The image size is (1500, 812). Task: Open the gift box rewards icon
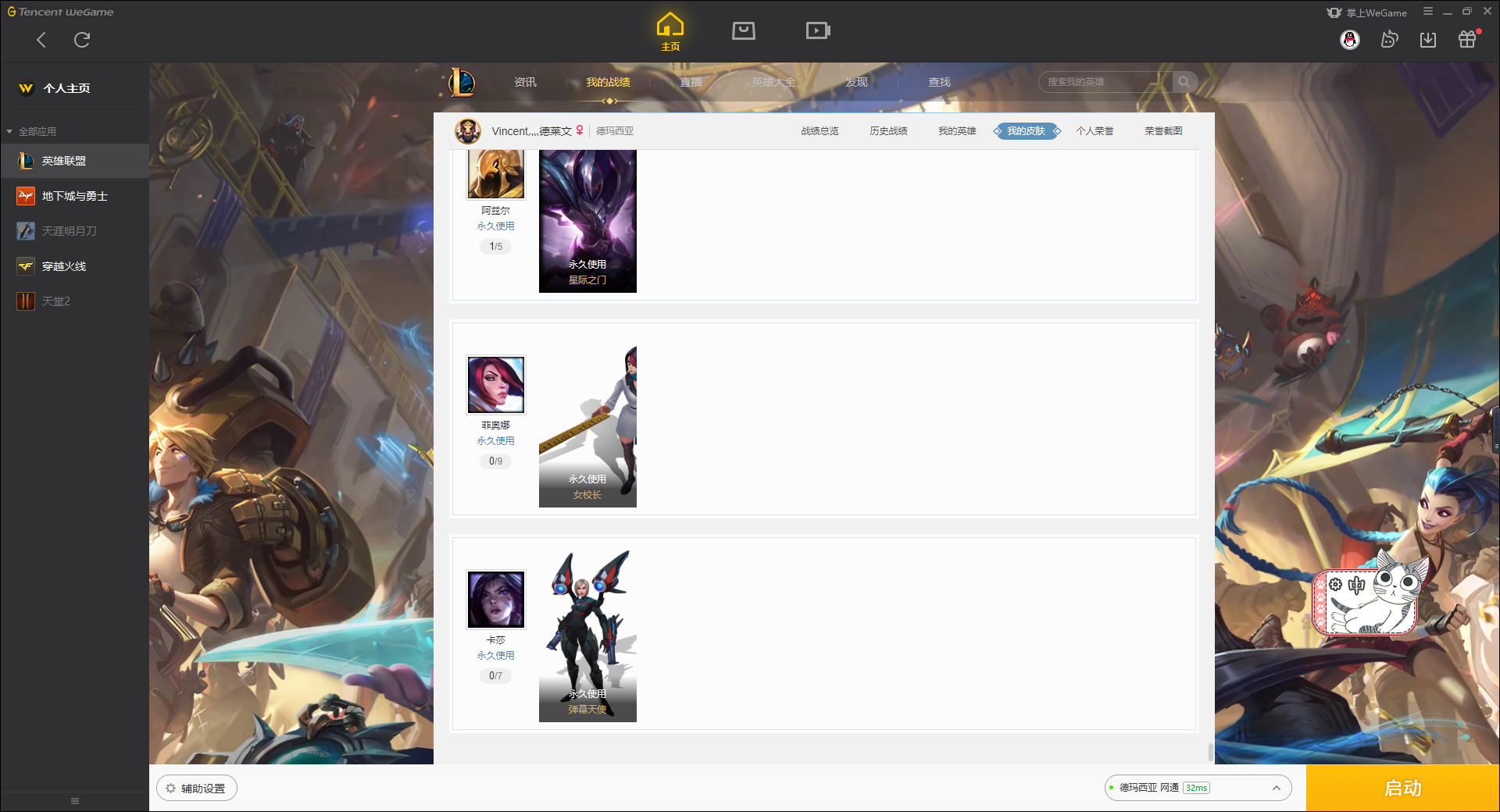click(x=1467, y=39)
